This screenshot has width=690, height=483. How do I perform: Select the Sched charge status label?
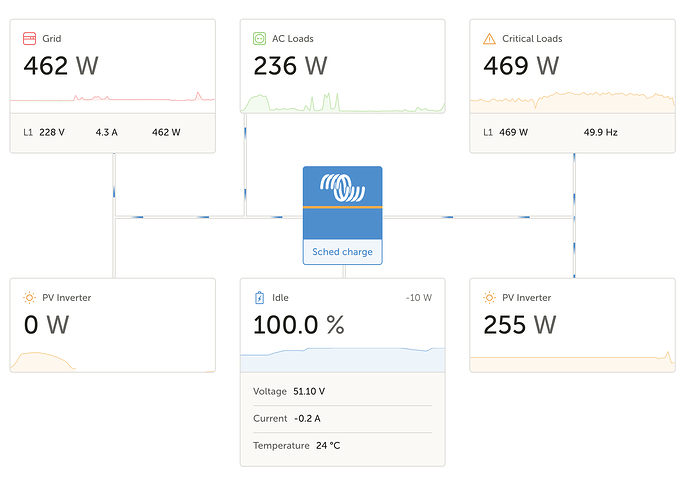click(342, 252)
